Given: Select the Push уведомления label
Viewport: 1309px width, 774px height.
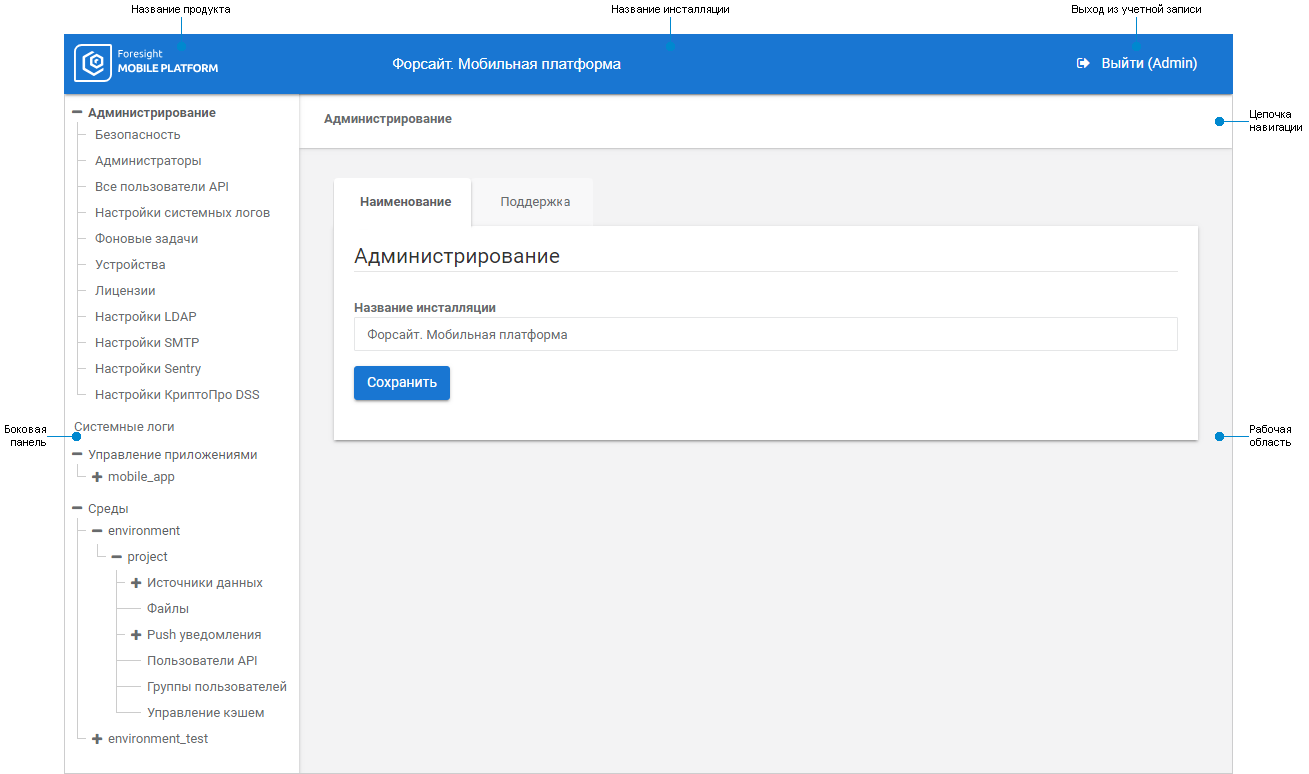Looking at the screenshot, I should 204,635.
